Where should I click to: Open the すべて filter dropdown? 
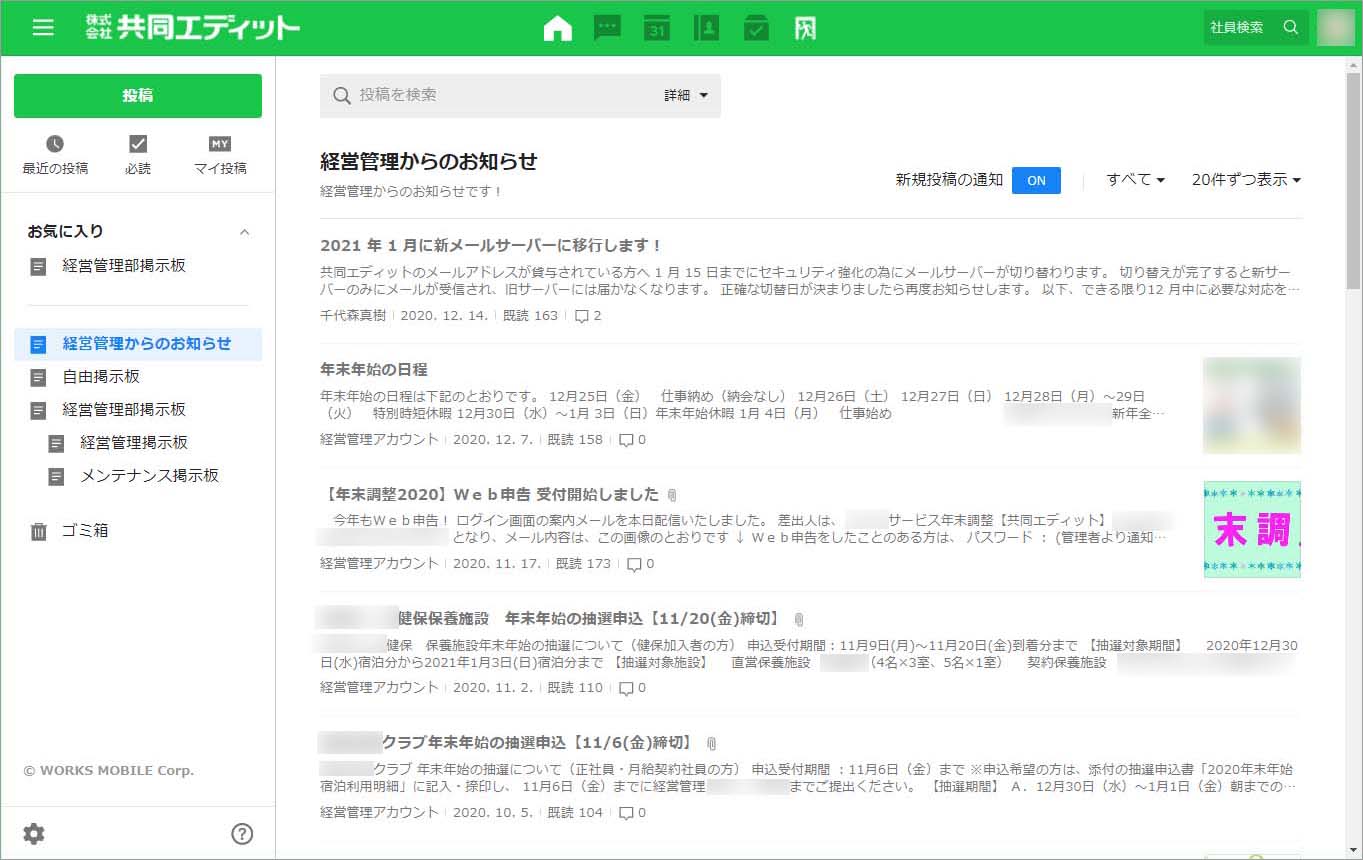[x=1135, y=180]
